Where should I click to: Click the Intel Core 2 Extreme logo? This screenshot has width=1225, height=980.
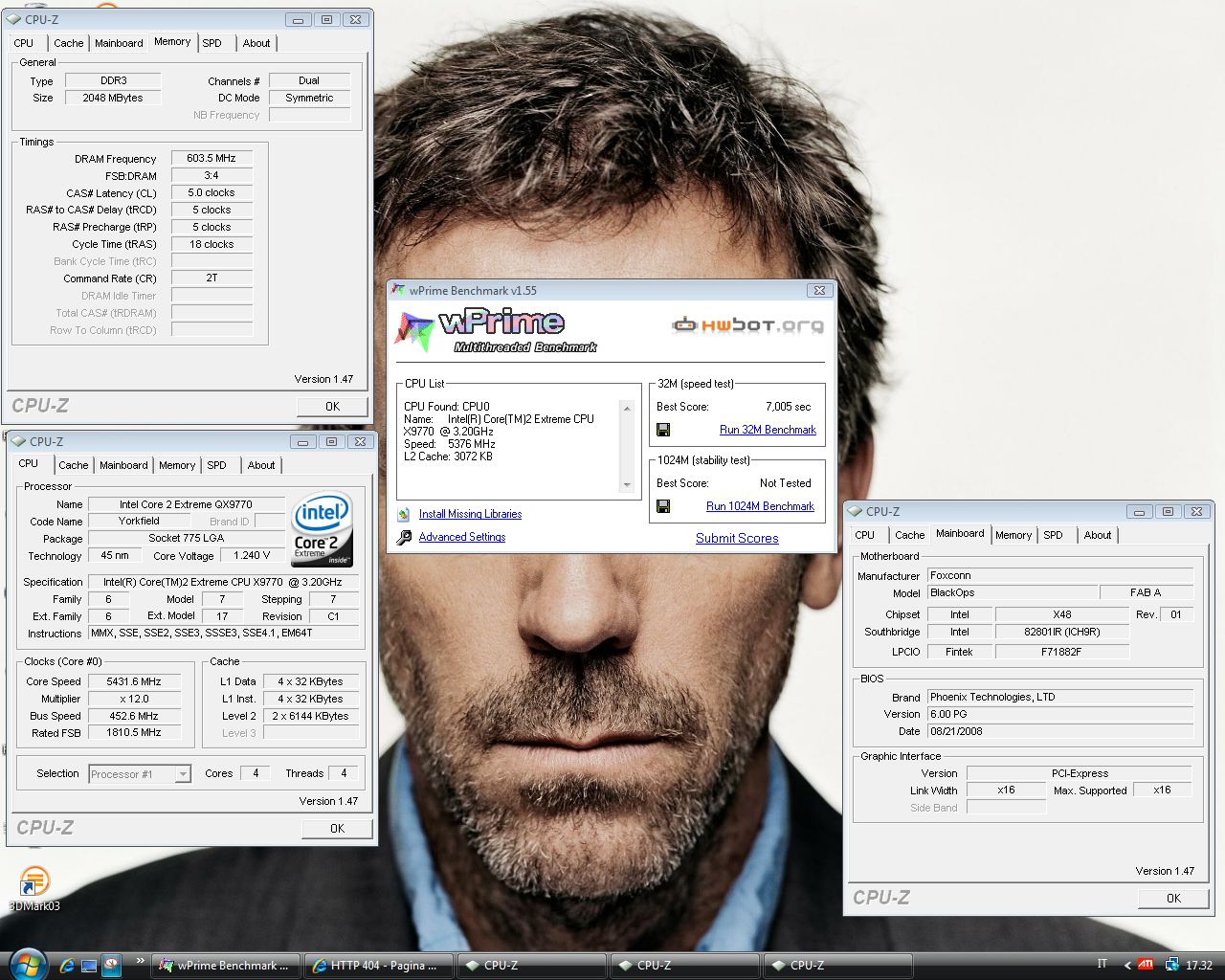323,529
